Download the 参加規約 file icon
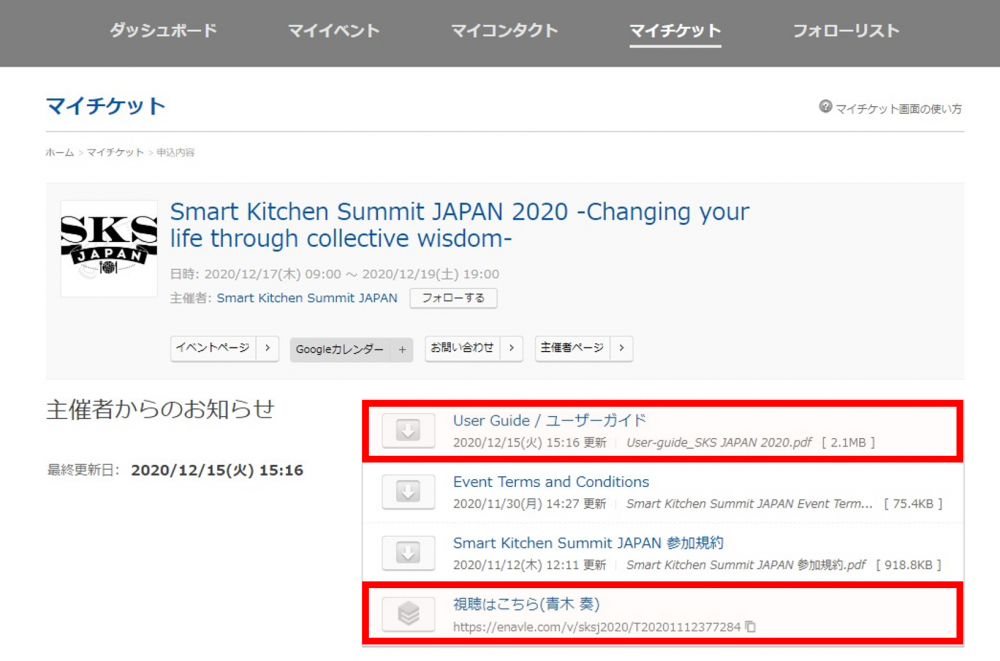Screen dimensions: 1000x661 tap(408, 553)
